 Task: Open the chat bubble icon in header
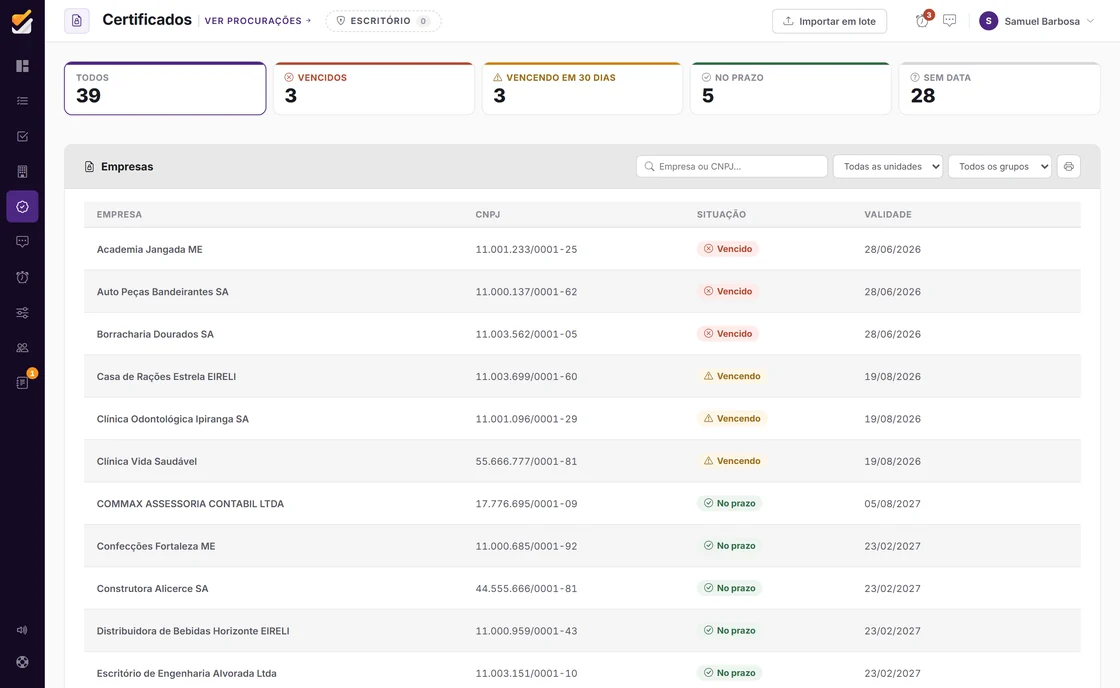pos(949,21)
